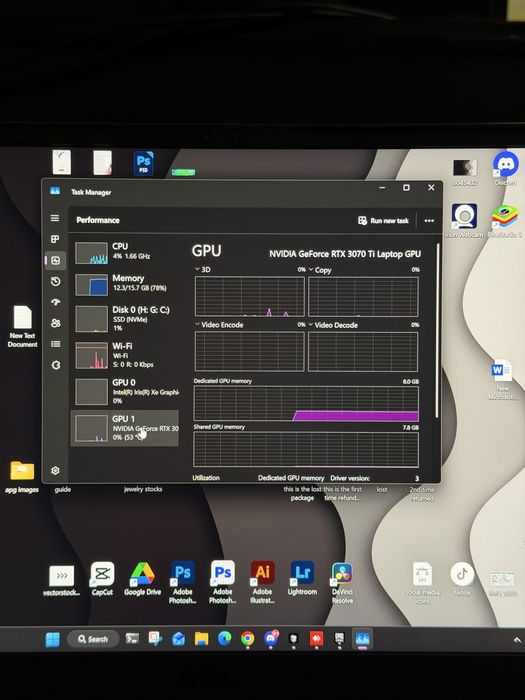This screenshot has width=525, height=700.
Task: Select the Google Drive desktop shortcut
Action: pos(142,579)
